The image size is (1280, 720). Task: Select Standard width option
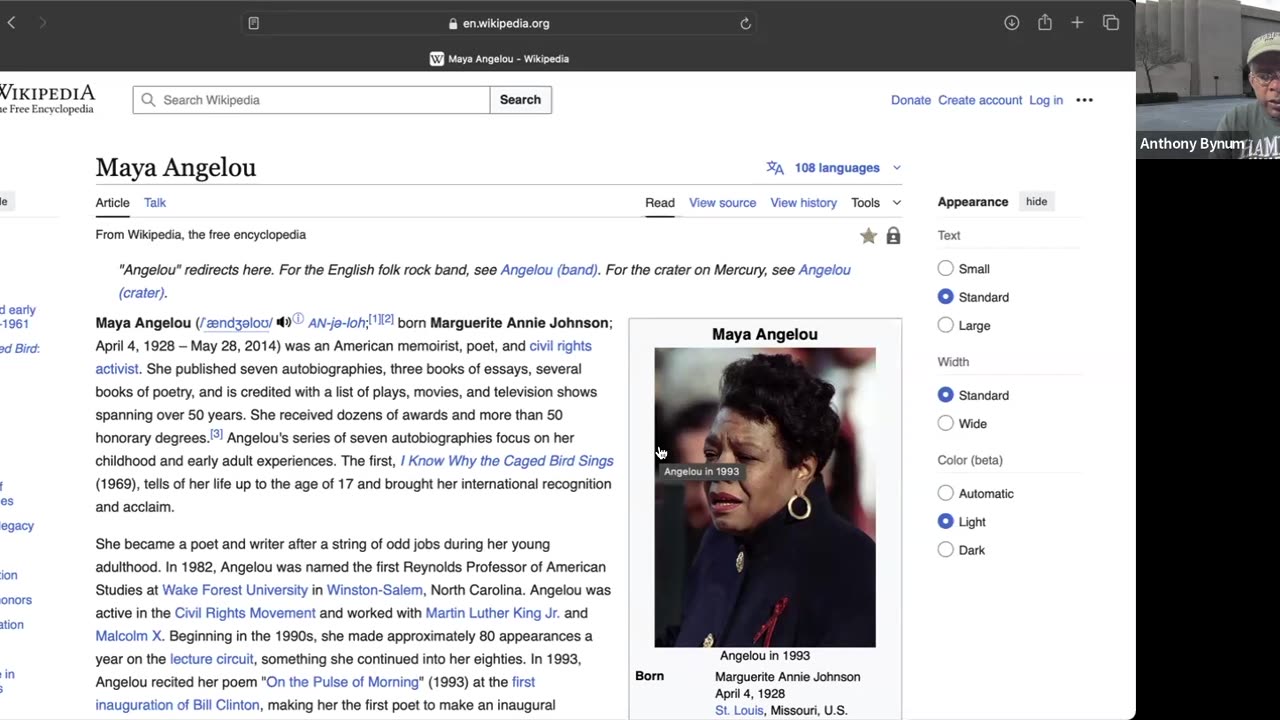946,395
